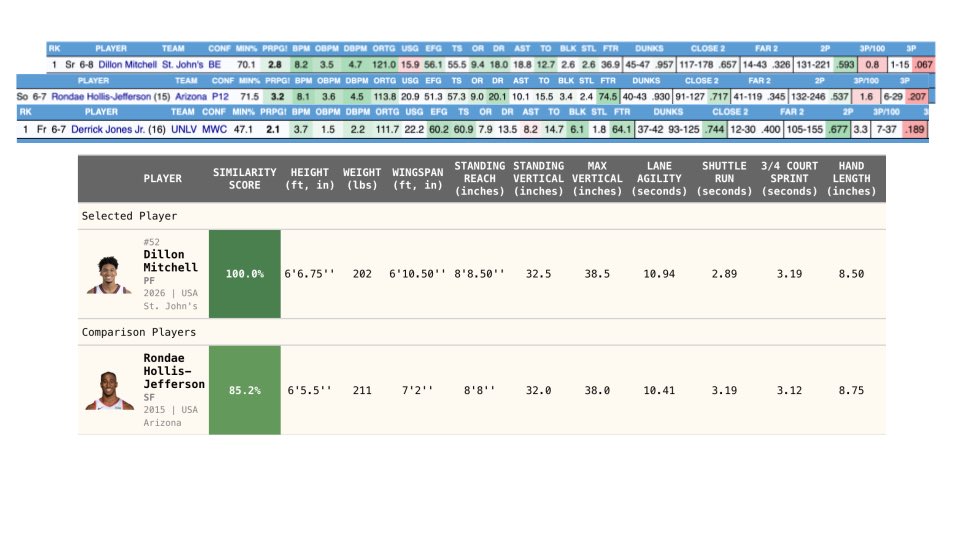The width and height of the screenshot is (960, 540).
Task: Open Dillon Mitchell's player link in stats table
Action: pyautogui.click(x=127, y=64)
